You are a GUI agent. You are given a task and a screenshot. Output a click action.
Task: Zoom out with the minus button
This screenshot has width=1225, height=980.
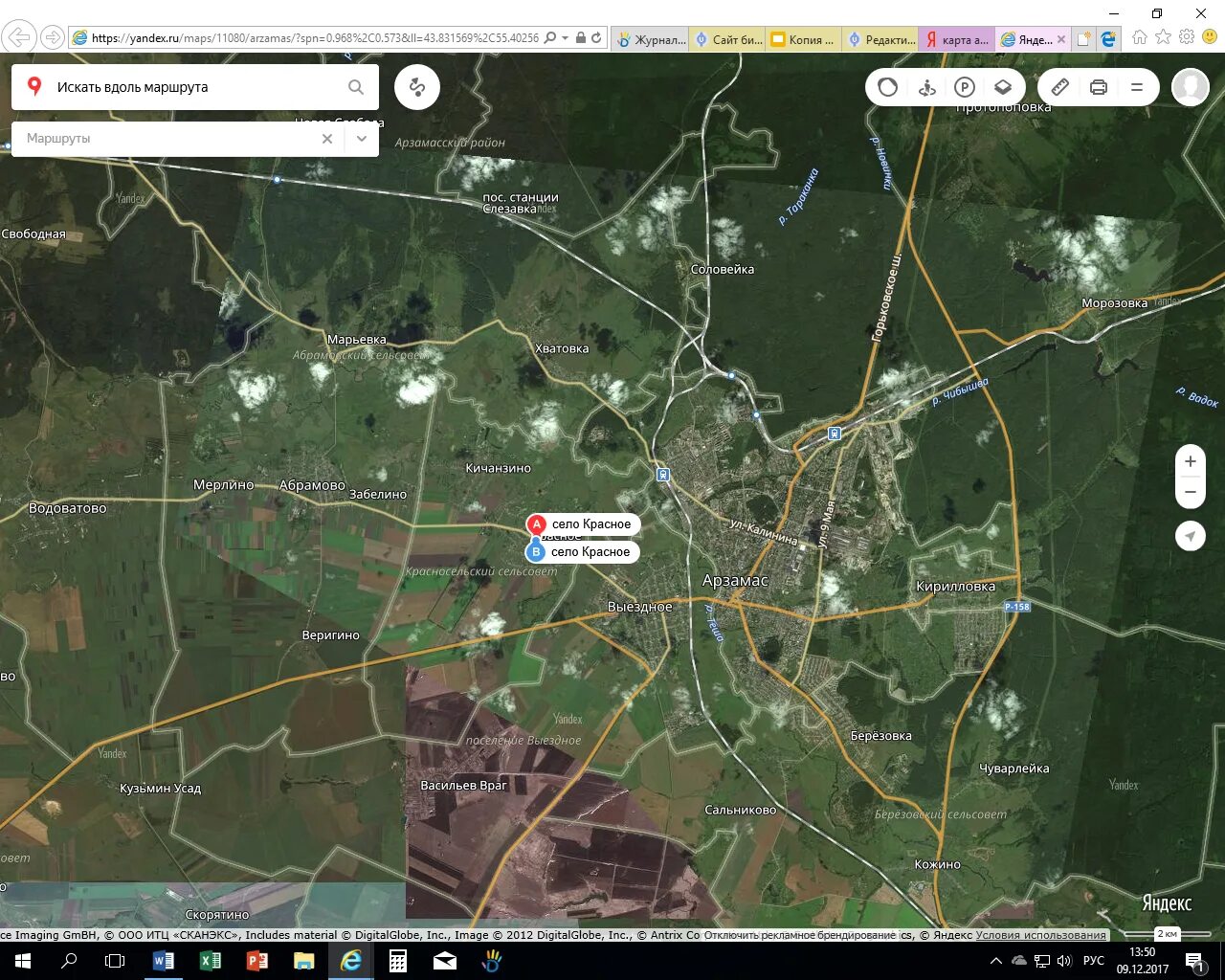click(1191, 492)
